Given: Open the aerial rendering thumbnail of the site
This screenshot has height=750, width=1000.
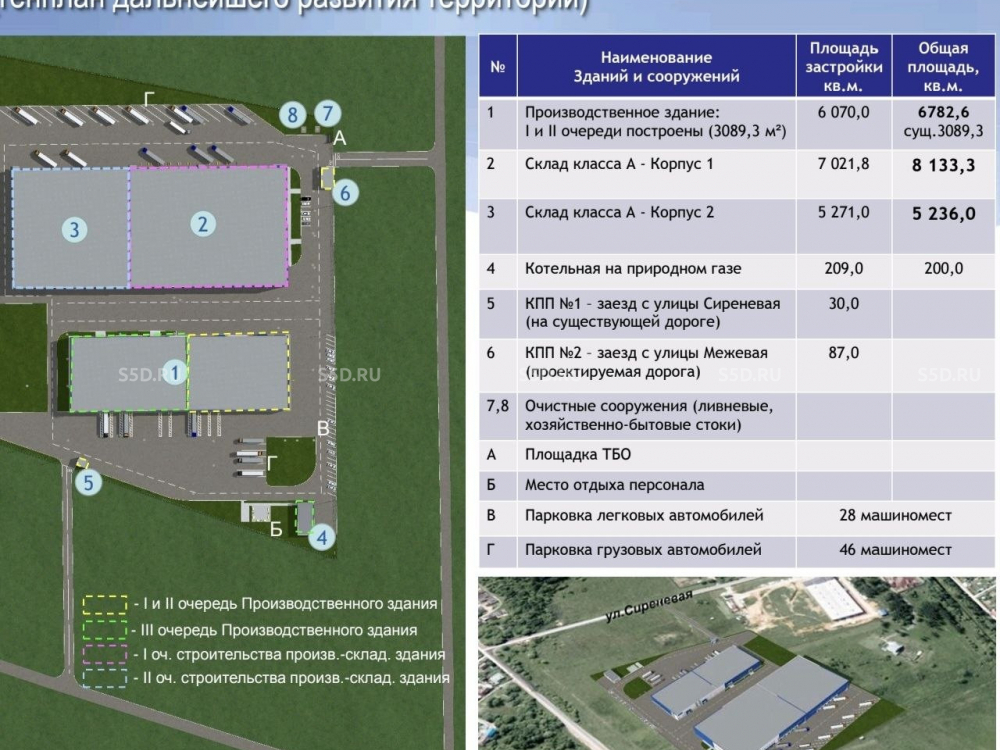Looking at the screenshot, I should (738, 662).
